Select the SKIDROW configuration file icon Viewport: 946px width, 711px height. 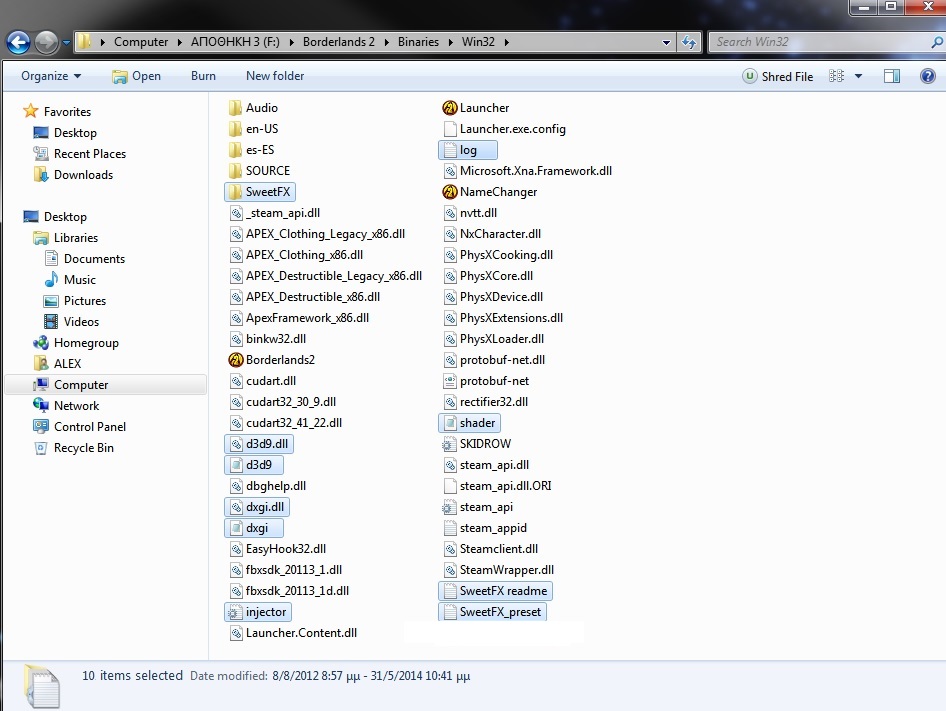pos(449,444)
